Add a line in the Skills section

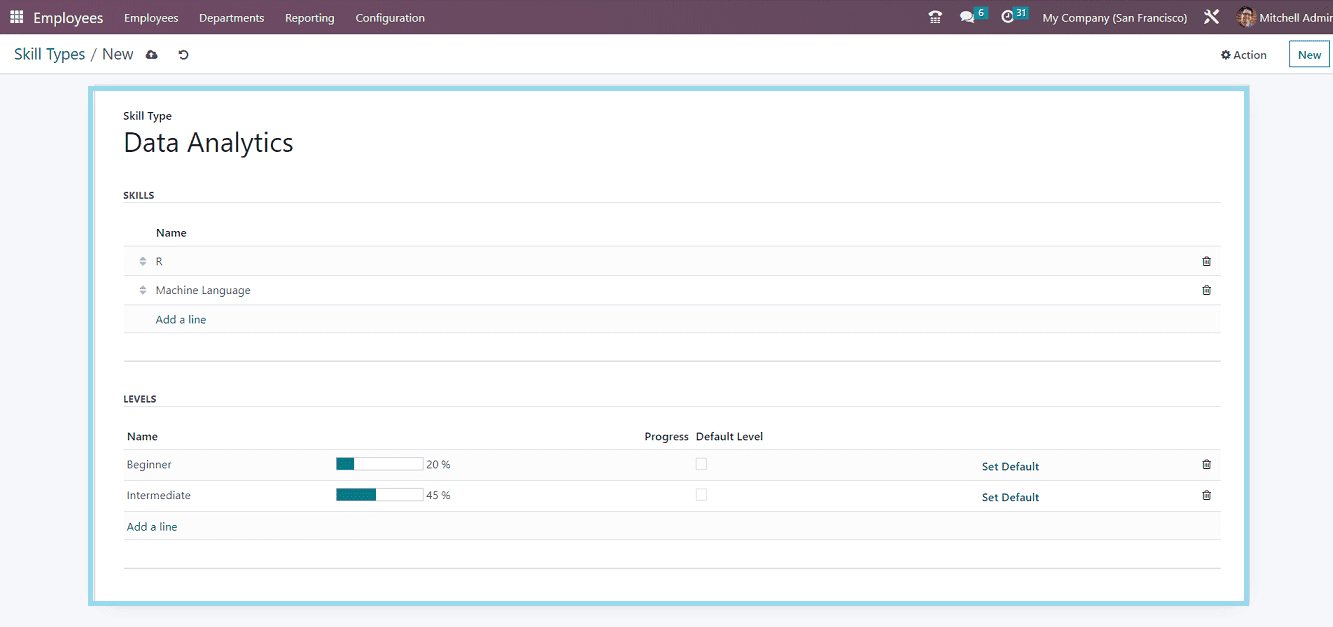(181, 320)
